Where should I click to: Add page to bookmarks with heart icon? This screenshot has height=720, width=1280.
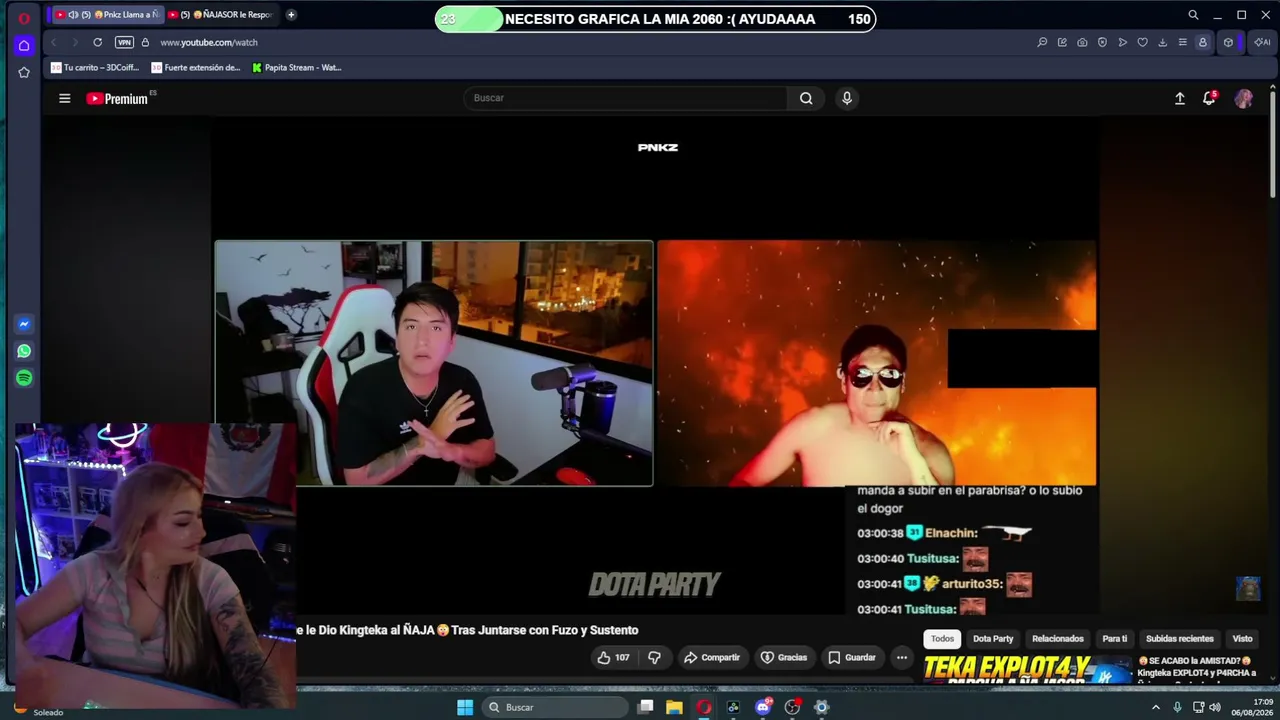pyautogui.click(x=1142, y=42)
